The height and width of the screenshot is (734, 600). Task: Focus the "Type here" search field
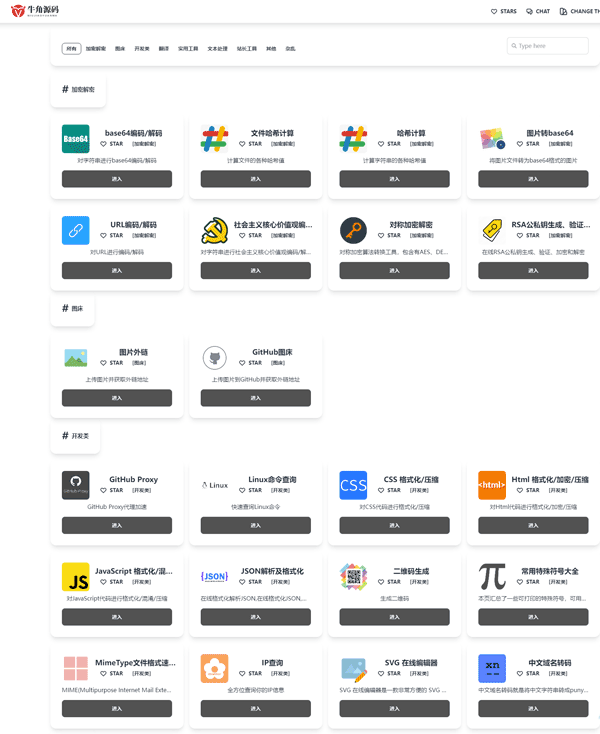pyautogui.click(x=548, y=46)
